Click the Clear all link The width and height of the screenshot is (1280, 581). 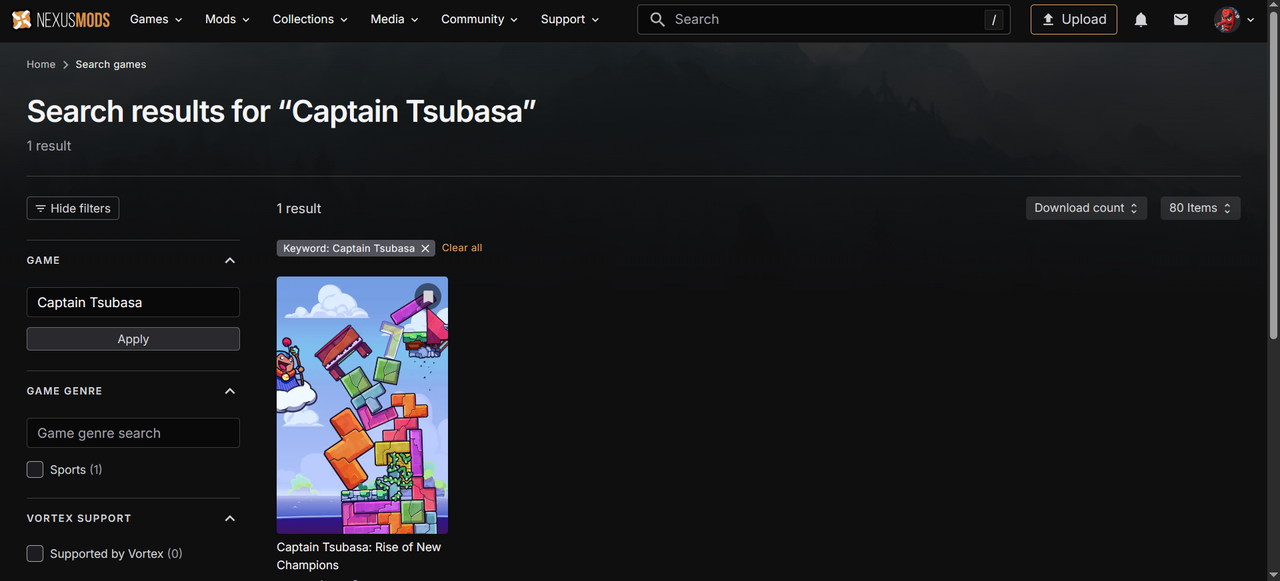(462, 248)
